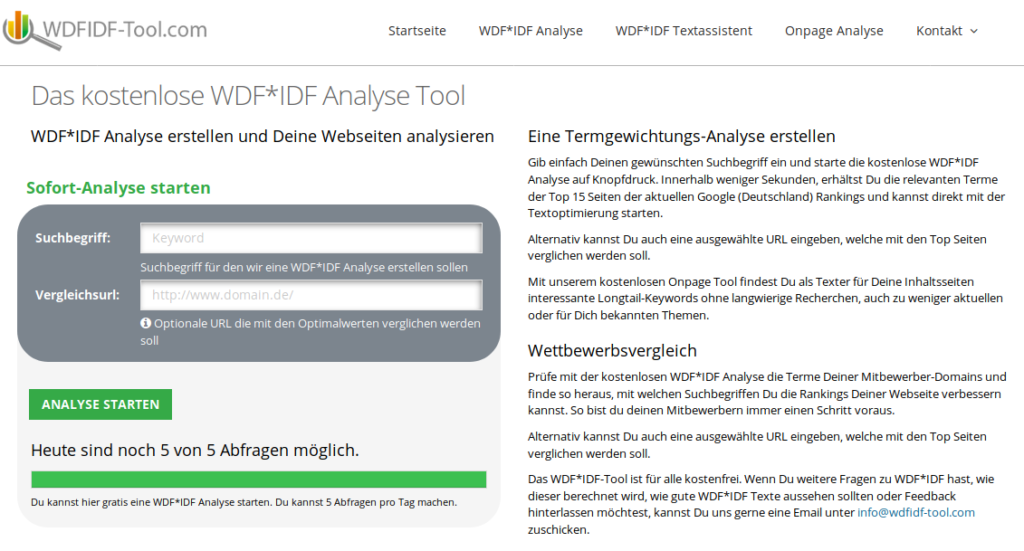Open the Onpage Analyse page
The height and width of the screenshot is (551, 1024).
pos(834,31)
